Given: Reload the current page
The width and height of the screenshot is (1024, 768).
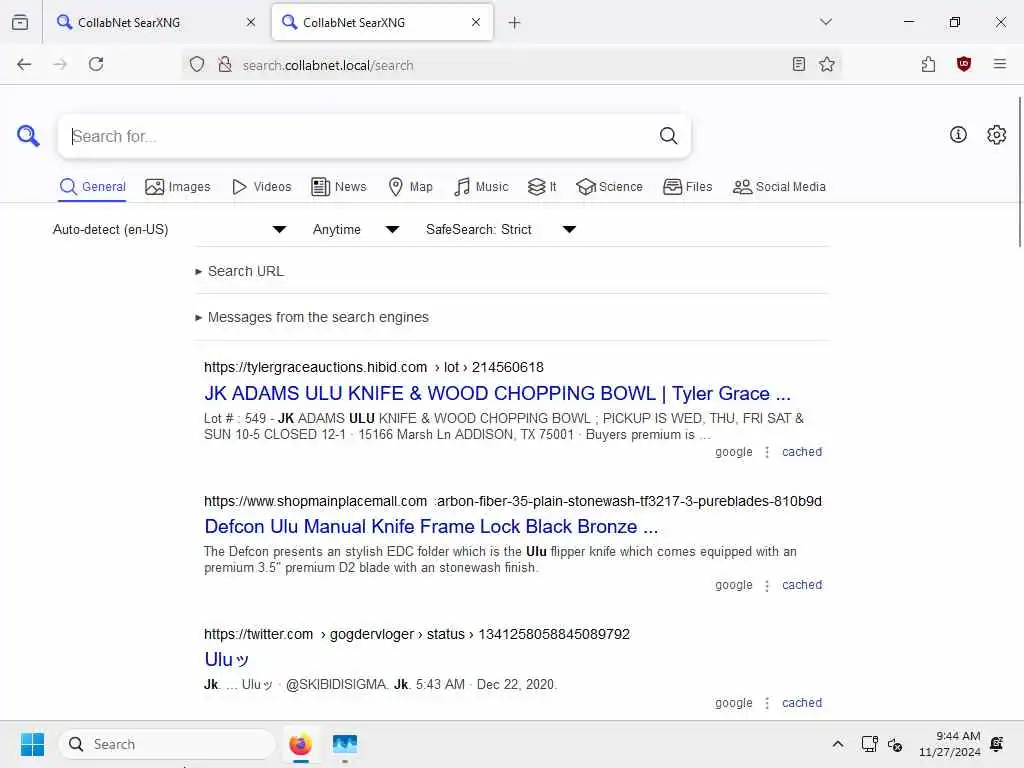Looking at the screenshot, I should tap(96, 64).
